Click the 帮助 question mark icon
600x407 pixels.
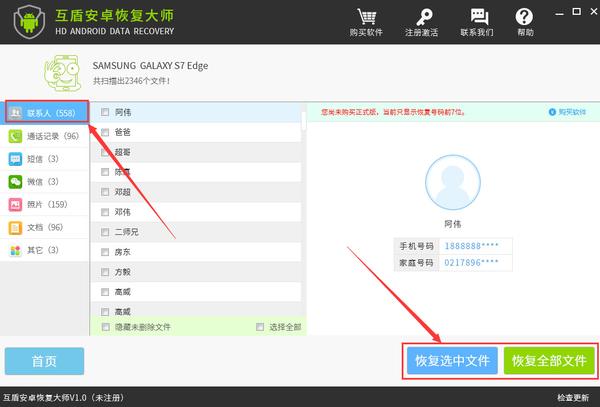(524, 17)
